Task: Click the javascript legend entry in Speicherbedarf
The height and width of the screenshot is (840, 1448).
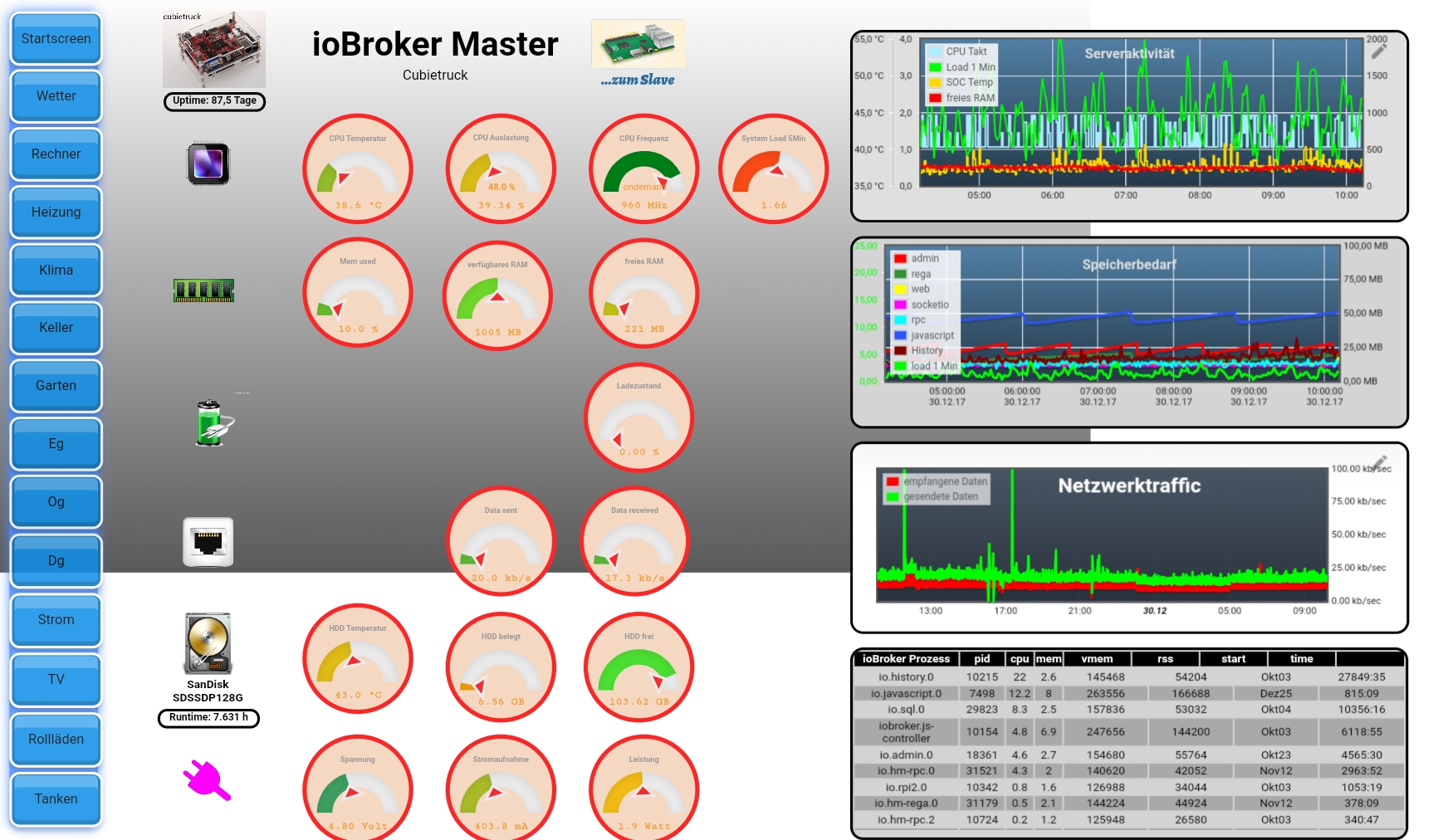Action: click(x=924, y=335)
